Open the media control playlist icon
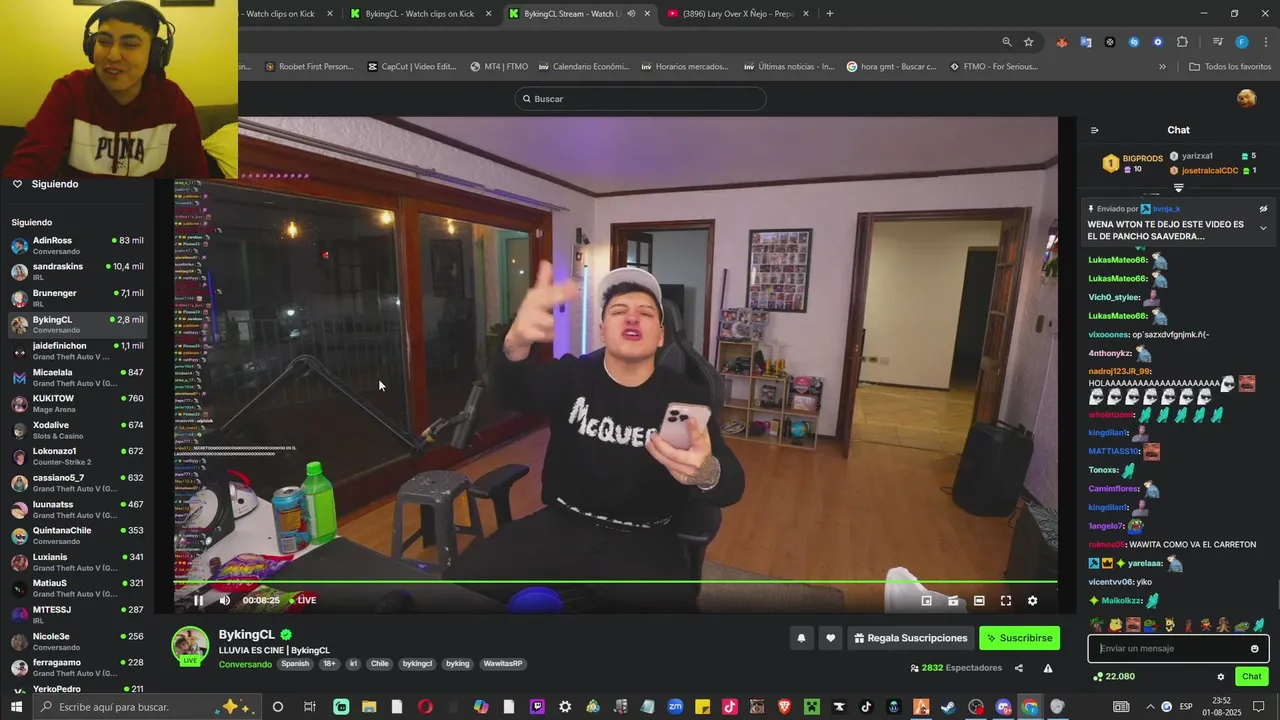This screenshot has height=720, width=1280. 1218,42
